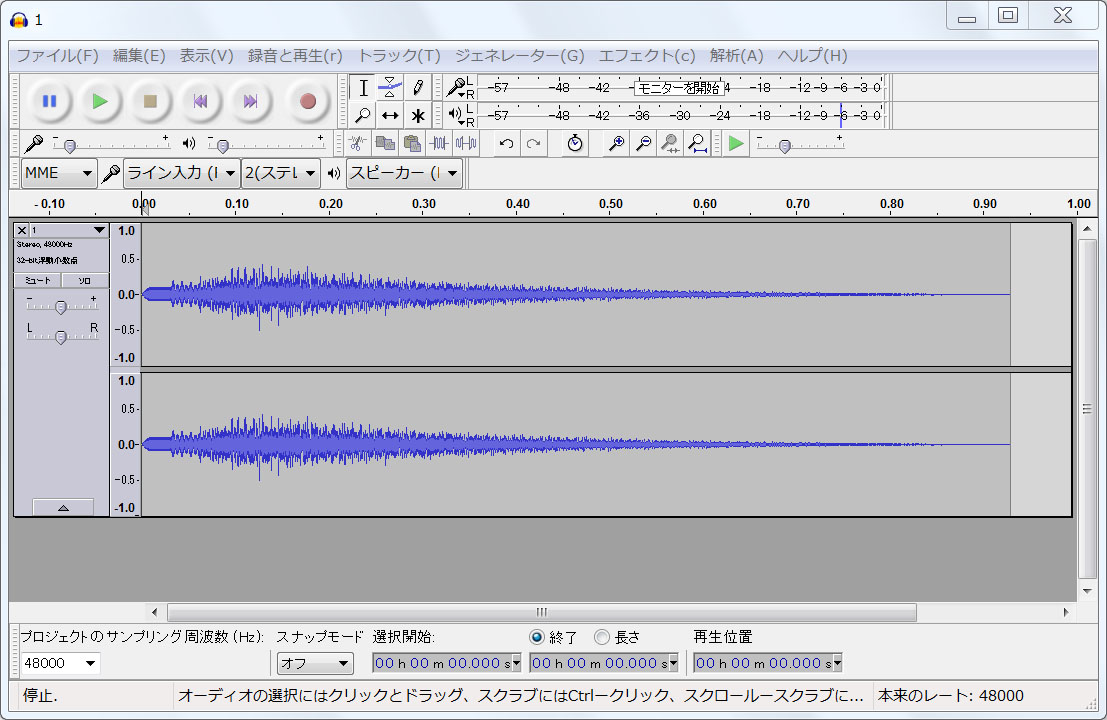Select the Selection (I-beam) tool
This screenshot has height=720, width=1107.
363,88
